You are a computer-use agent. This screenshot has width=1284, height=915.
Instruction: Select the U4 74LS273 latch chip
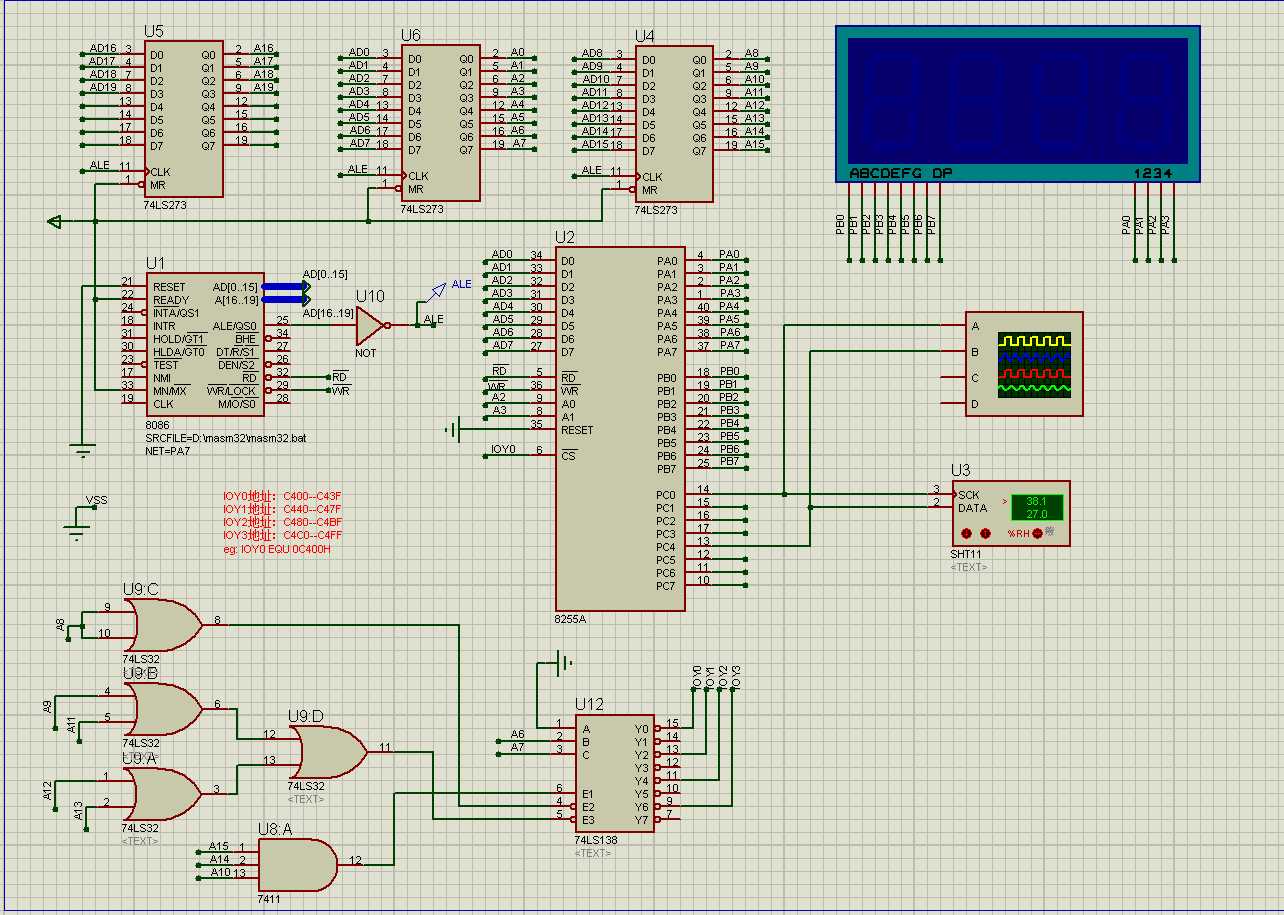click(x=674, y=123)
